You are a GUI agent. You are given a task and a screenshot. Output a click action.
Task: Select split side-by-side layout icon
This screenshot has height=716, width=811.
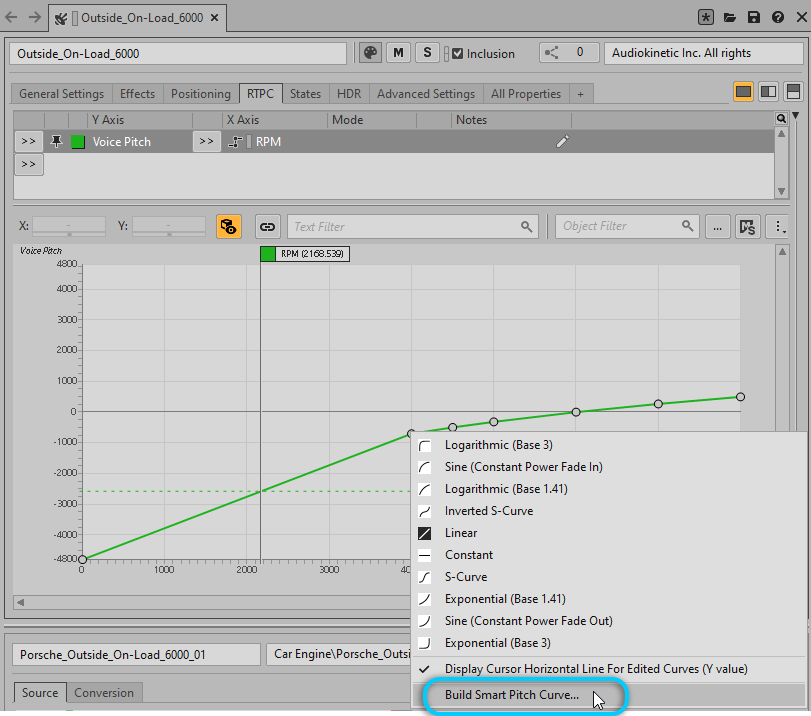click(768, 92)
